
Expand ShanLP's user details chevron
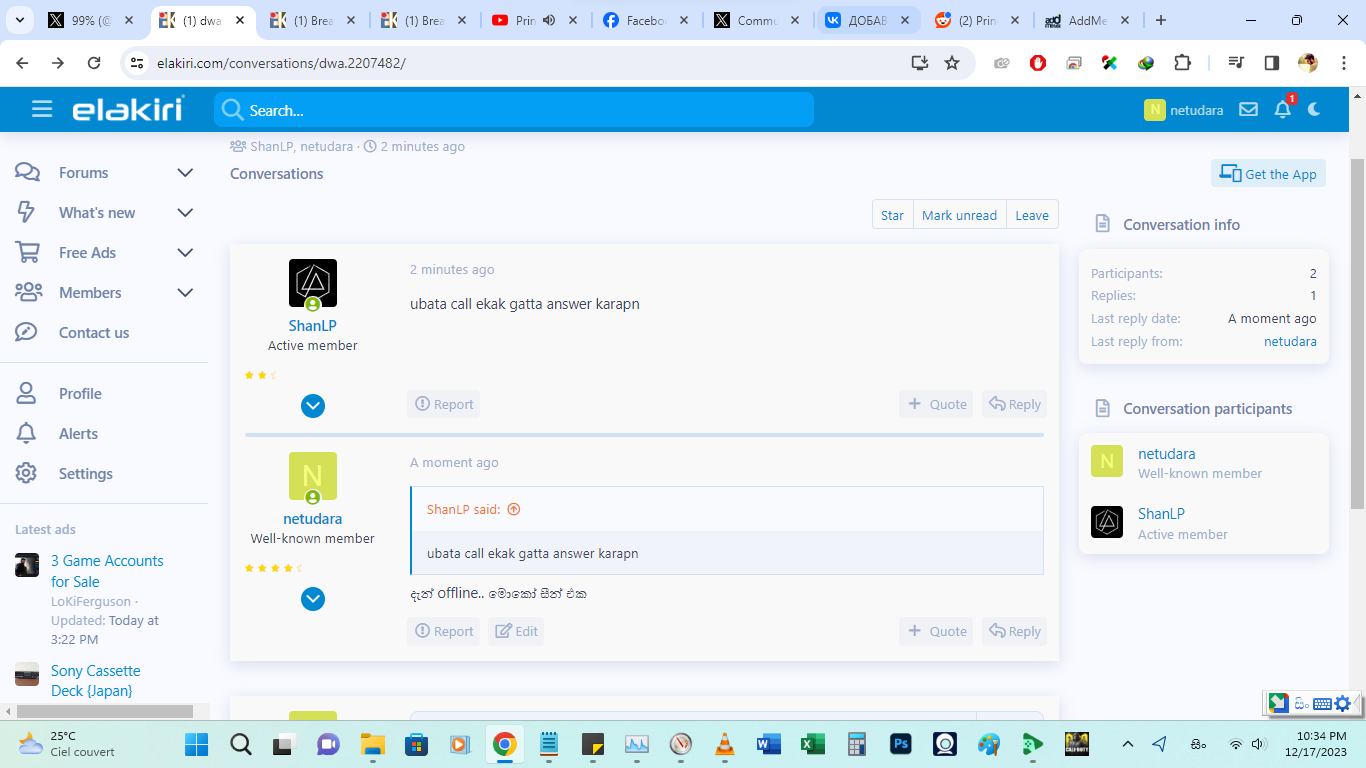point(313,406)
